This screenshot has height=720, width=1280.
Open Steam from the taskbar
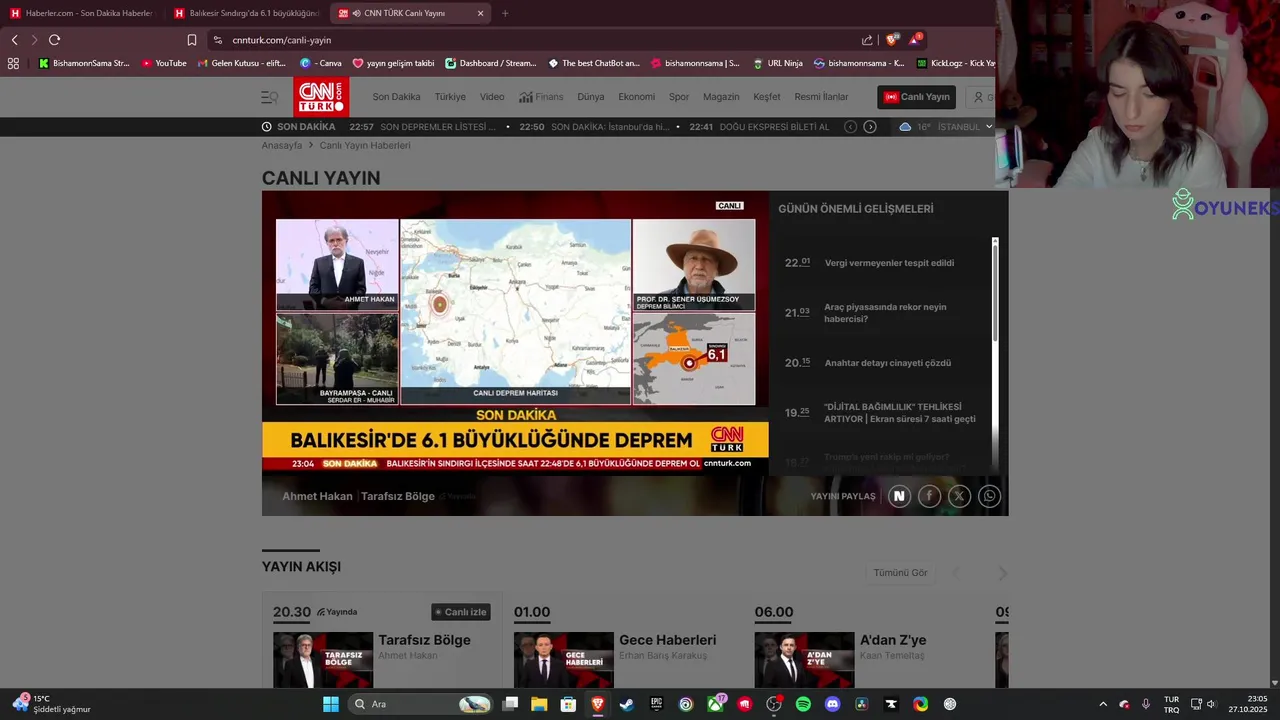tap(626, 704)
